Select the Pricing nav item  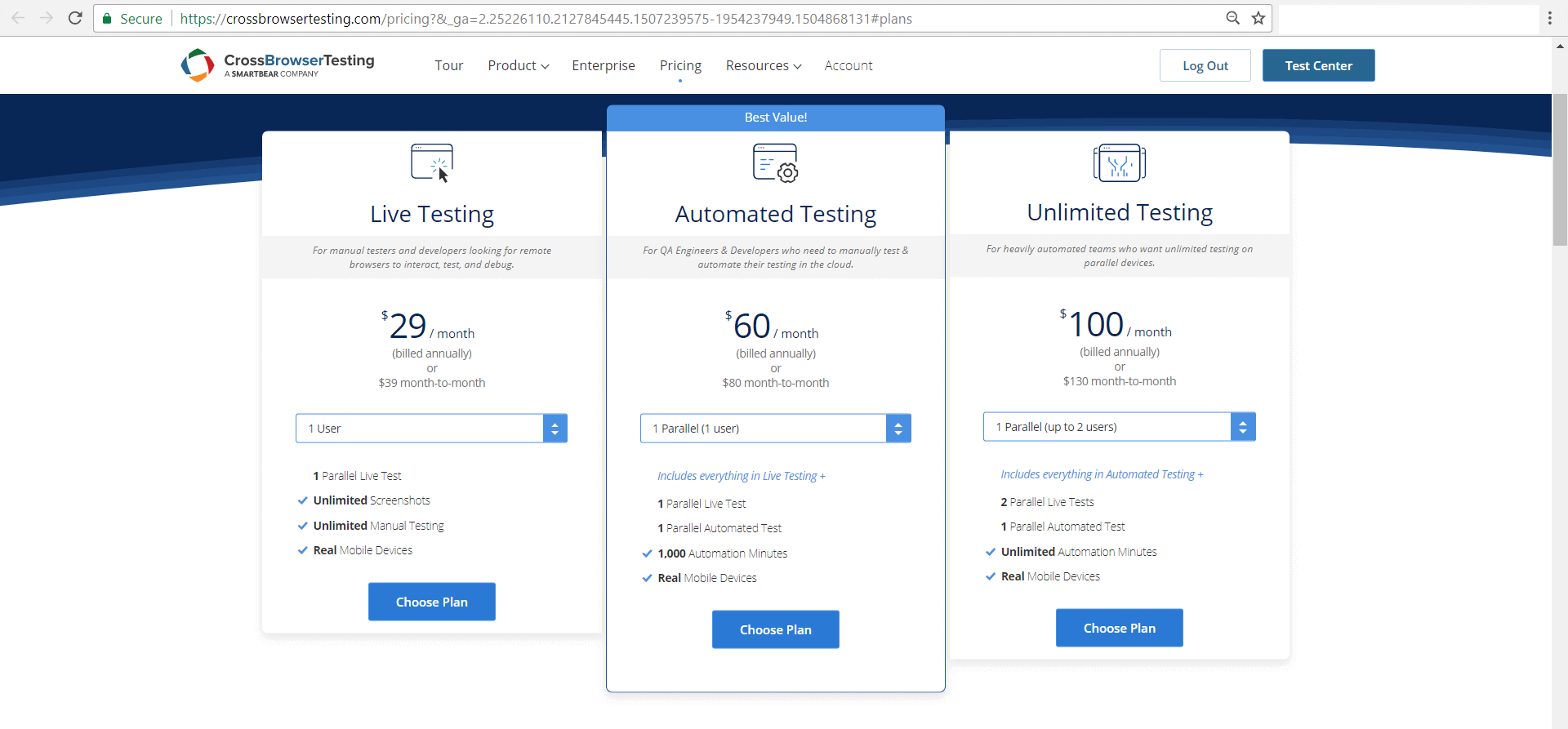[680, 65]
